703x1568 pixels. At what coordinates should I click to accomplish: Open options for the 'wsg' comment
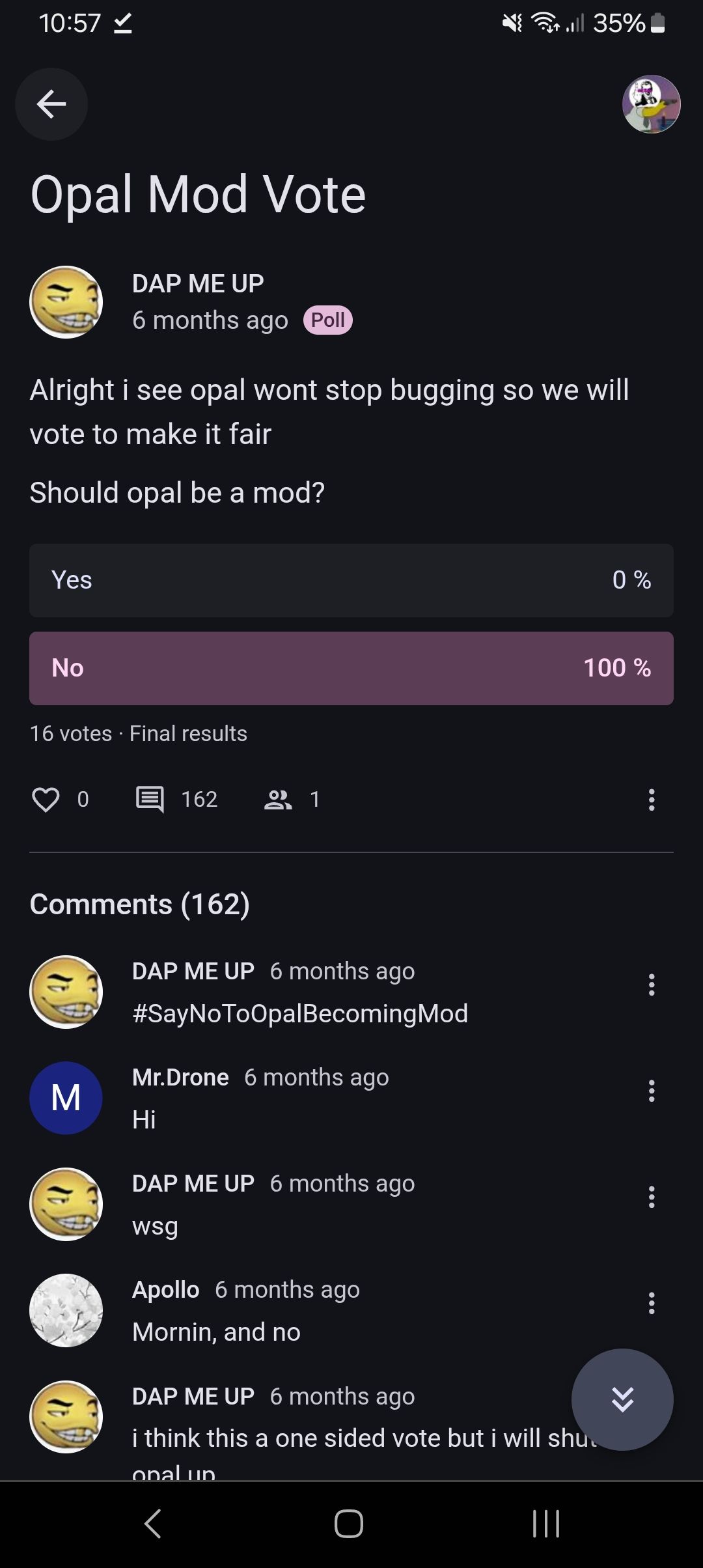coord(651,1197)
